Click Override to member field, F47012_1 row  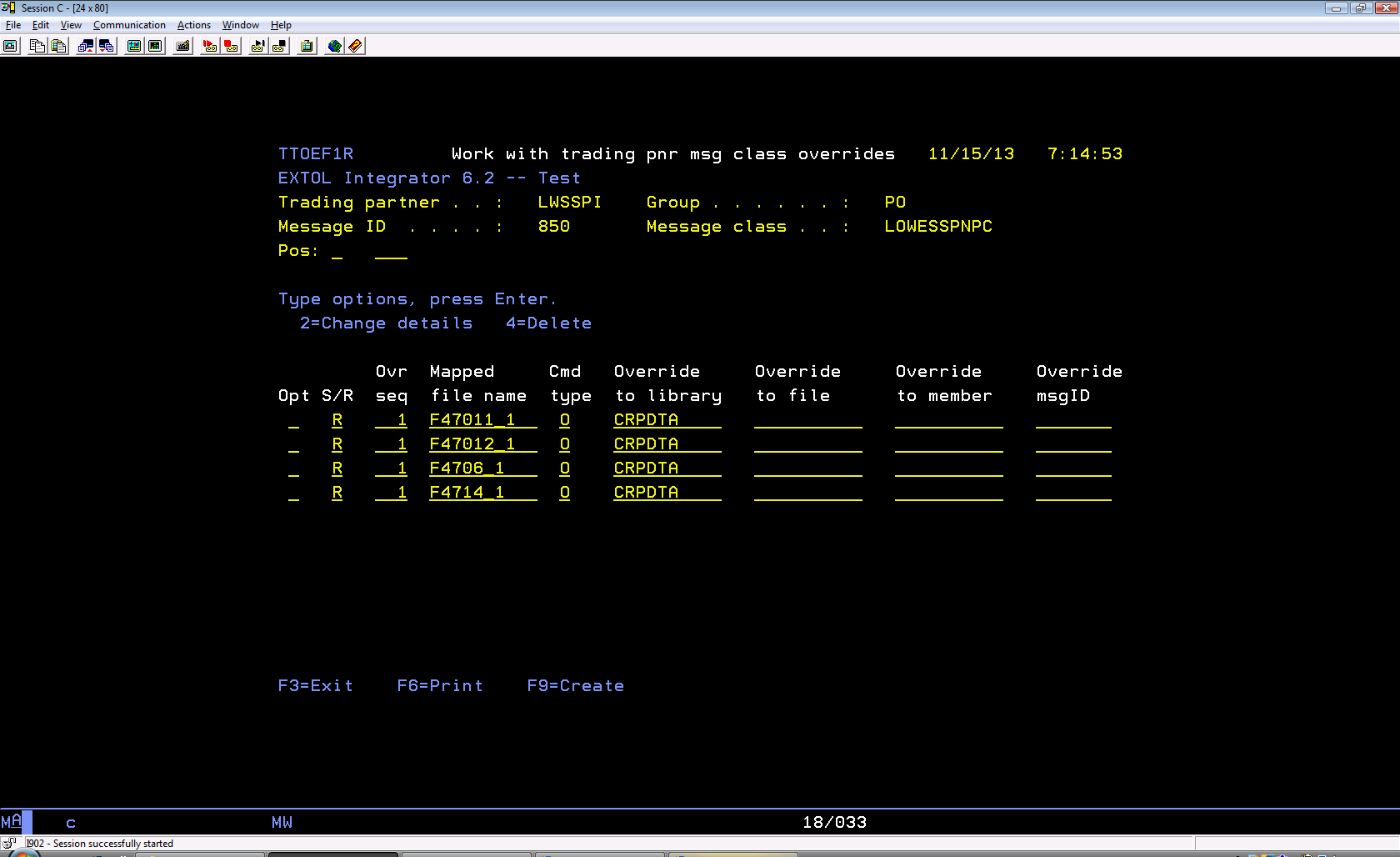949,444
